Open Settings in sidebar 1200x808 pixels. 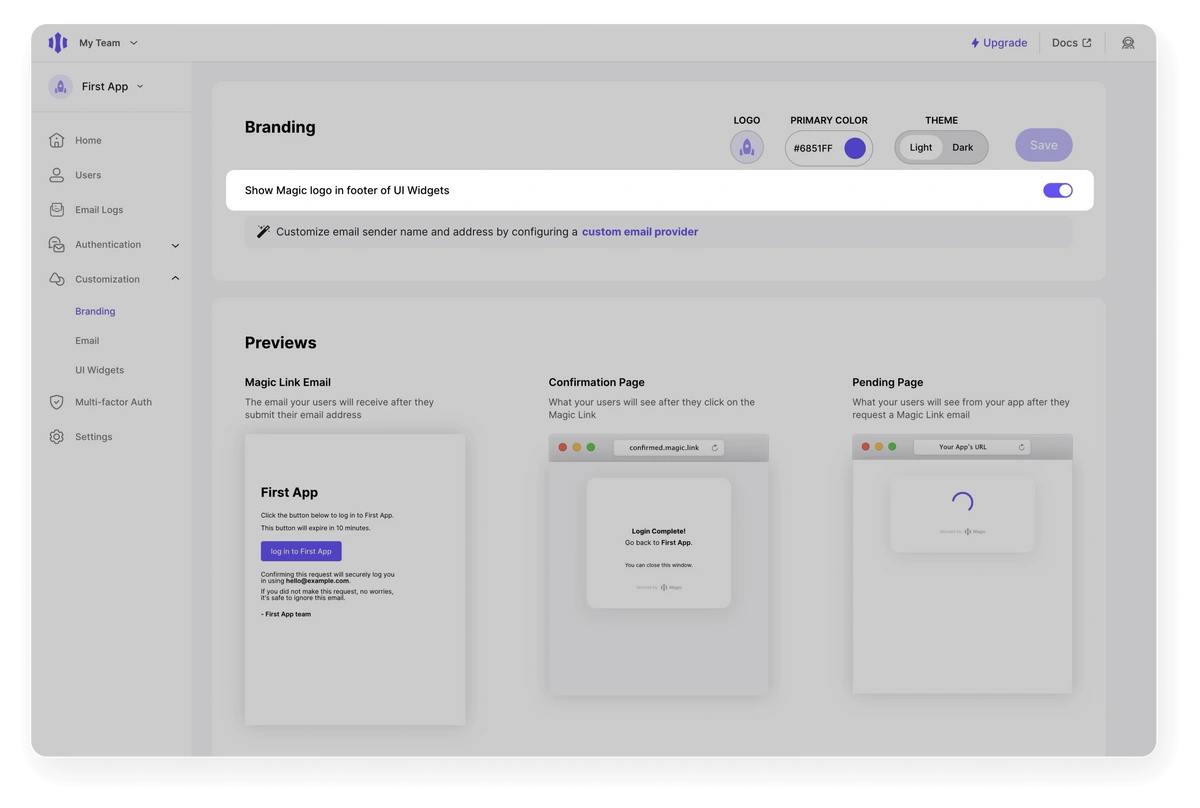94,437
